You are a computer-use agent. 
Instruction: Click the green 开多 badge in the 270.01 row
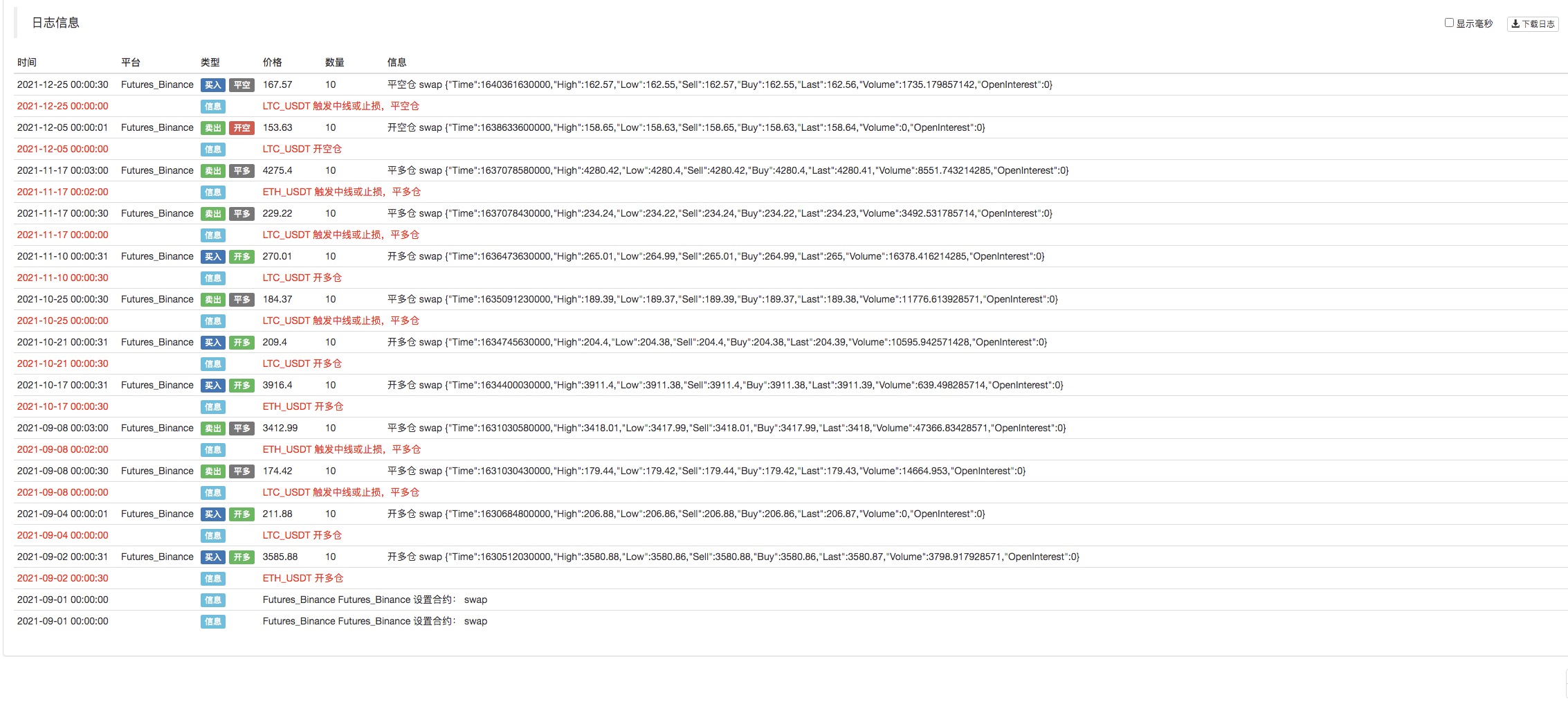point(241,257)
